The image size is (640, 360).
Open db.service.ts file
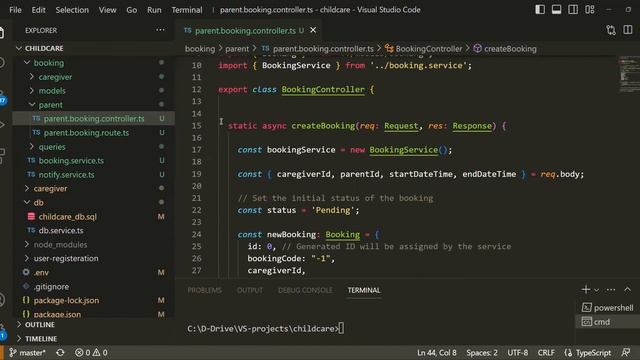(x=94, y=230)
